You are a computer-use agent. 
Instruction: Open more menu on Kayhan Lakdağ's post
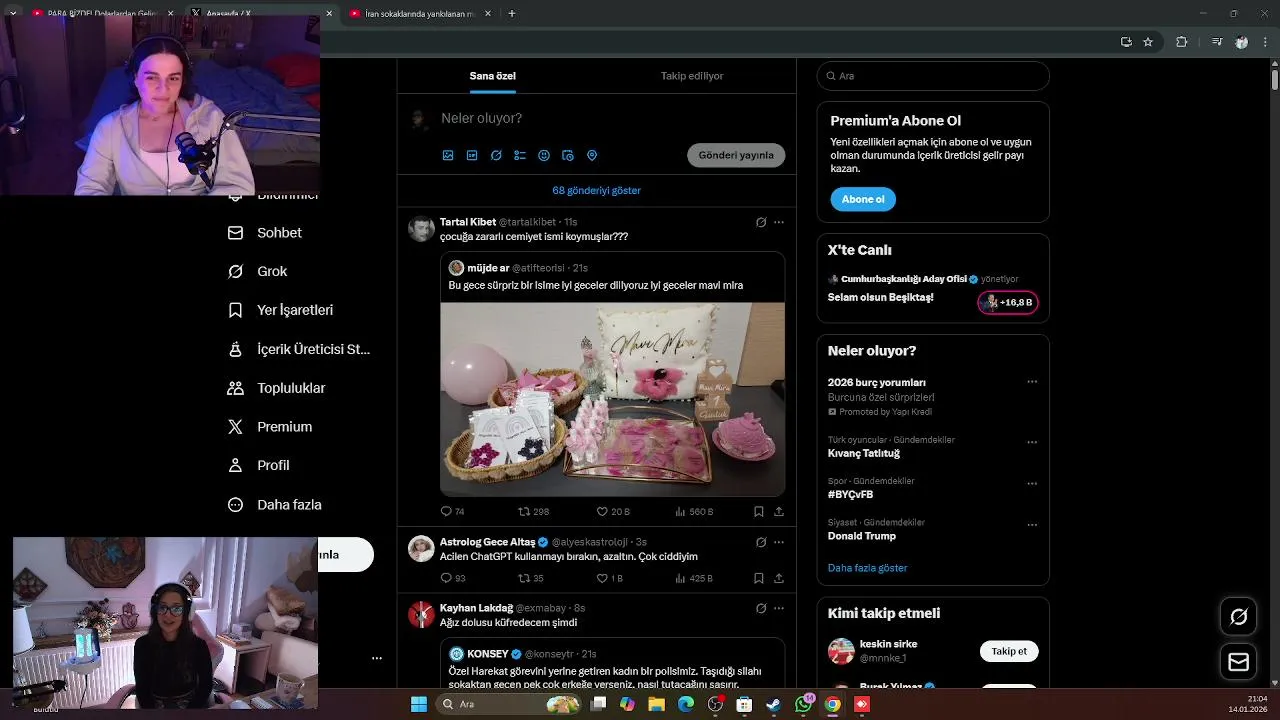779,608
